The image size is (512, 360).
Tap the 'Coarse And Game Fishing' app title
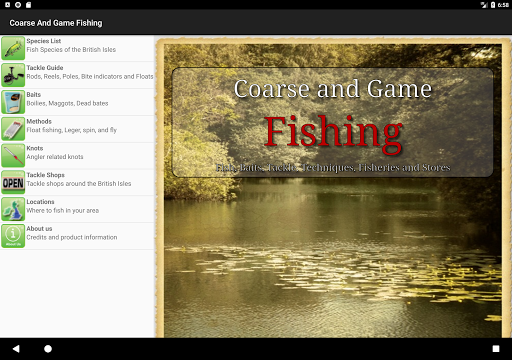click(x=56, y=23)
